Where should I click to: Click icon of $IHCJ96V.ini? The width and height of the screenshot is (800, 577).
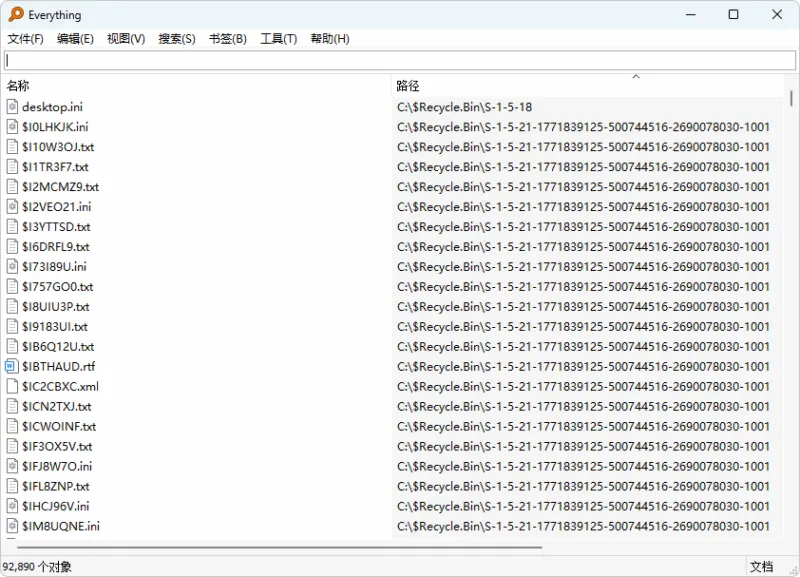12,506
